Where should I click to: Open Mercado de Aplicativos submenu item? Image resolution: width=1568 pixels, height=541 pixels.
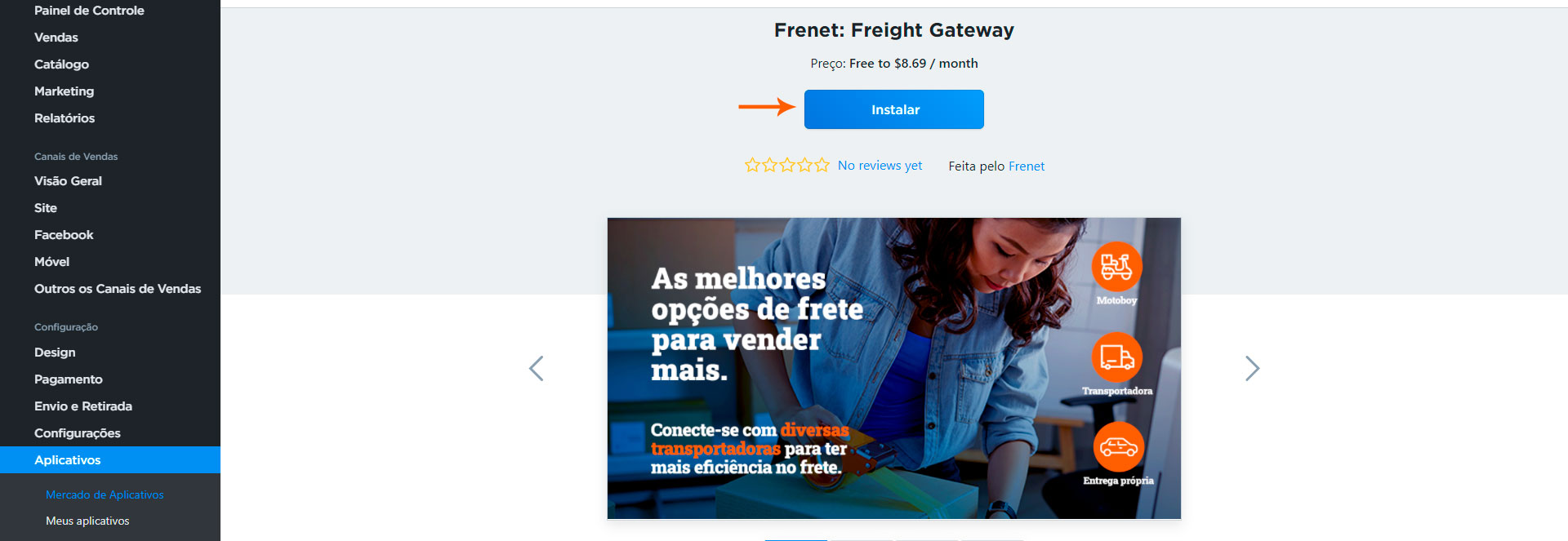tap(105, 494)
